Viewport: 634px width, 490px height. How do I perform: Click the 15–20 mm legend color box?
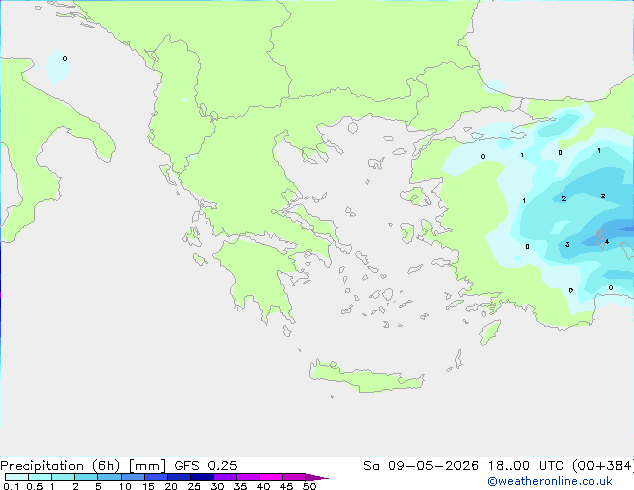[x=156, y=477]
